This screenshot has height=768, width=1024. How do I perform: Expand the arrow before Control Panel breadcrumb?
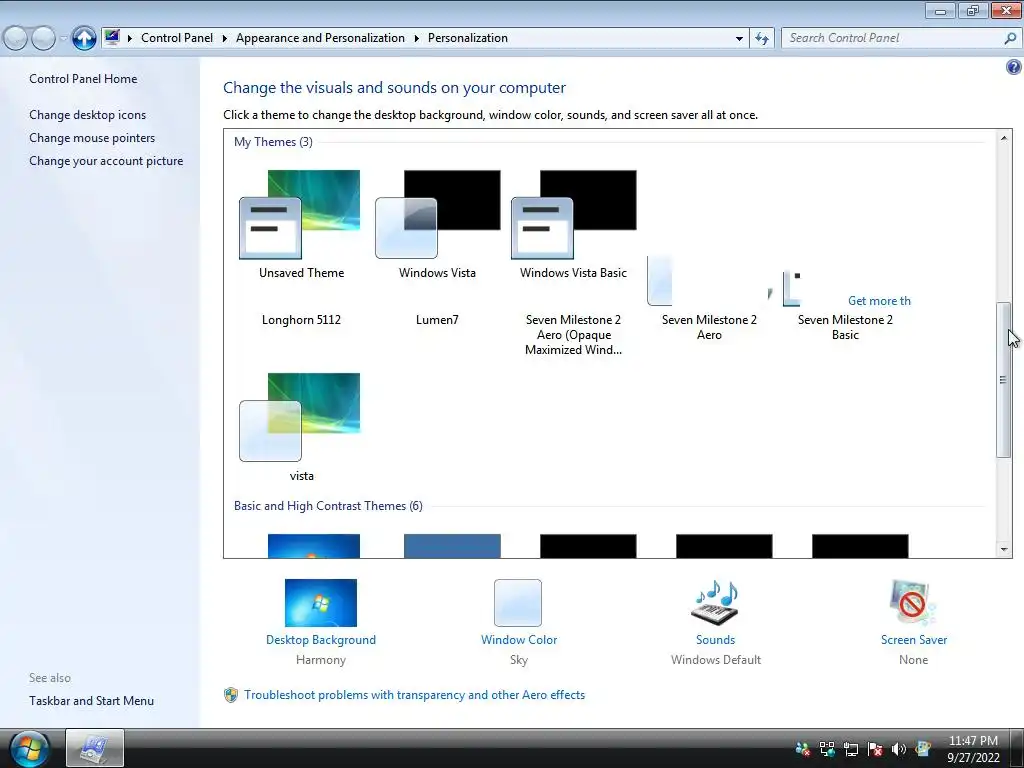129,39
